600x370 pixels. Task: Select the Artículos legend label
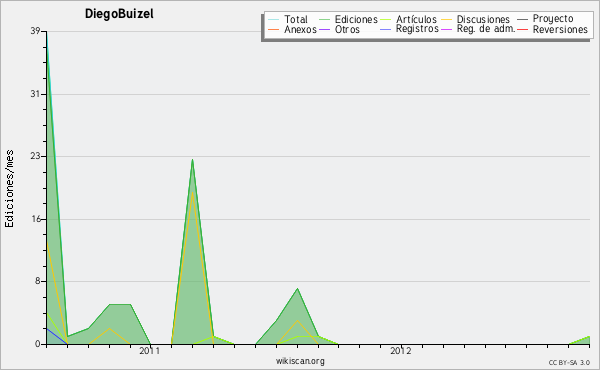click(416, 19)
